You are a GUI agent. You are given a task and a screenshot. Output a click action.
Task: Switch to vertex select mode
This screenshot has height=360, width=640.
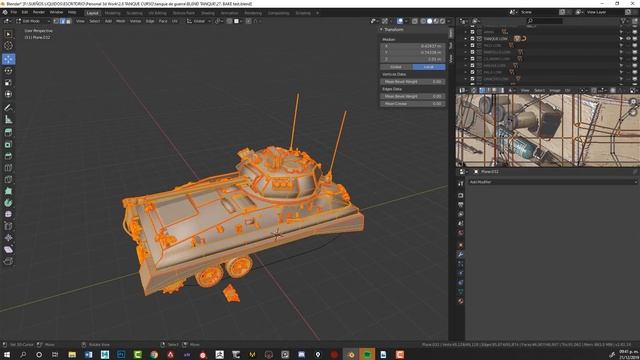tap(56, 21)
